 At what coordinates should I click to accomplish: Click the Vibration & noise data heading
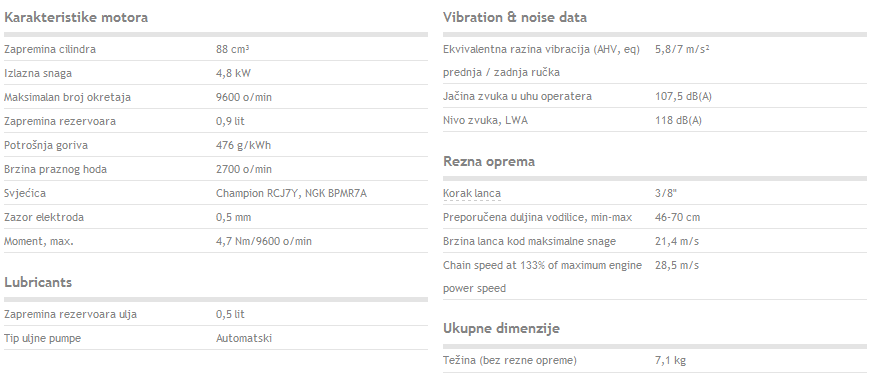click(515, 18)
